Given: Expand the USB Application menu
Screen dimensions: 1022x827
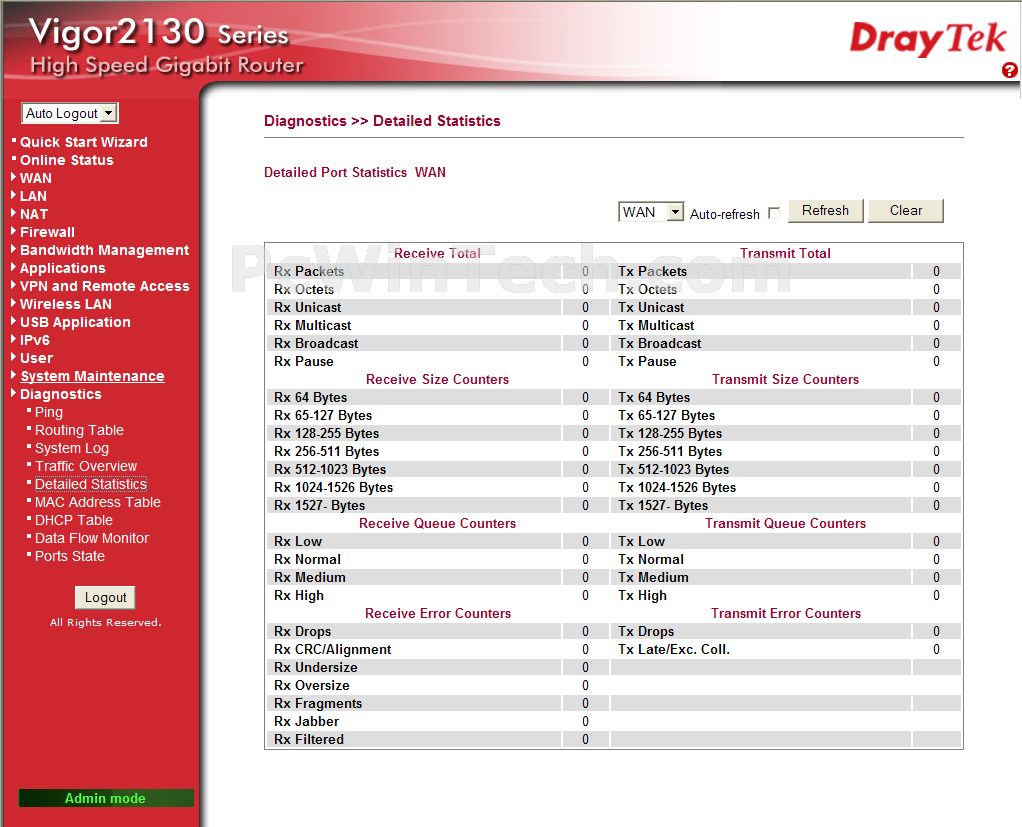Looking at the screenshot, I should [x=75, y=322].
